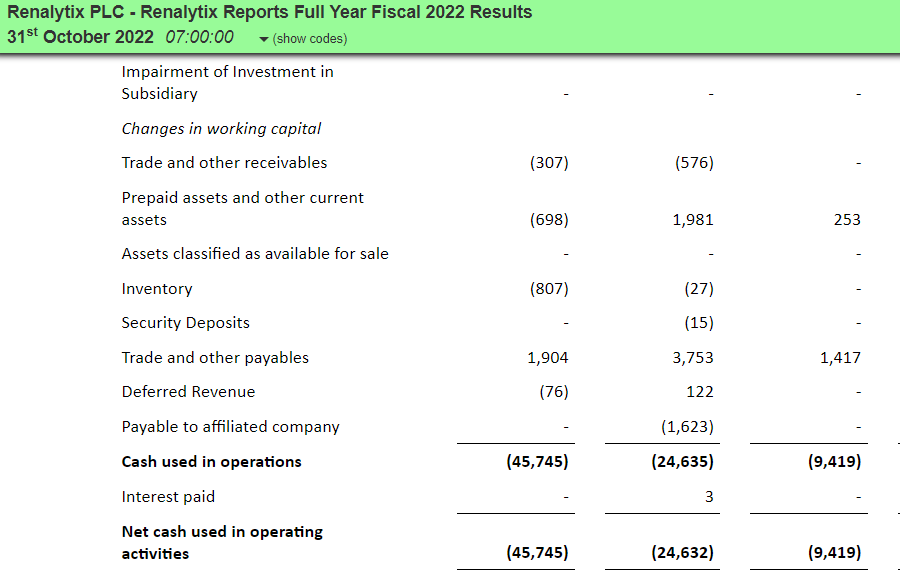
Task: Select the Trade and other payables 3,753 value
Action: click(693, 358)
